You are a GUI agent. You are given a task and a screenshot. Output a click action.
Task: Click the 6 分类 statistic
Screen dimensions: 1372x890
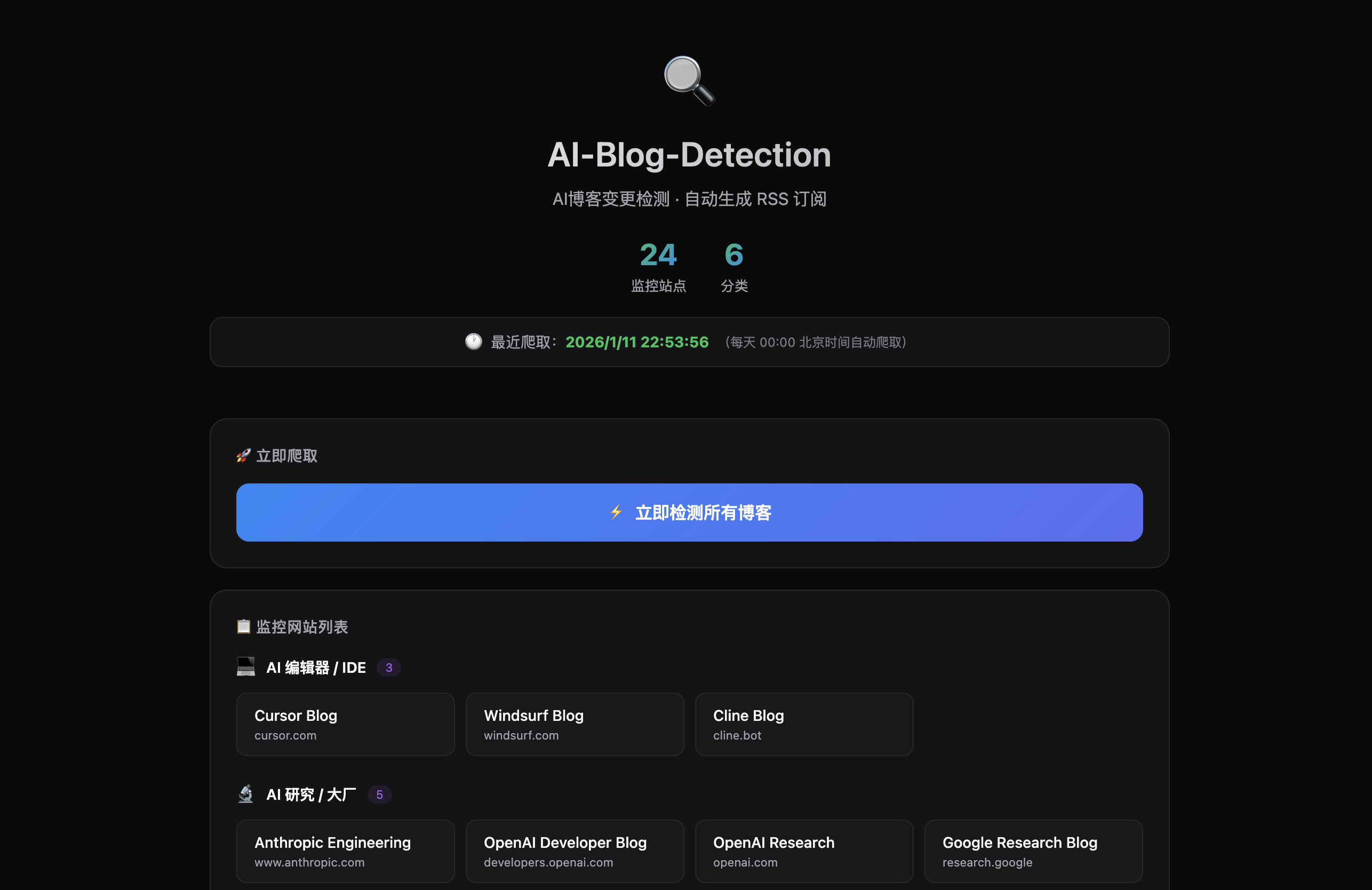click(x=734, y=266)
